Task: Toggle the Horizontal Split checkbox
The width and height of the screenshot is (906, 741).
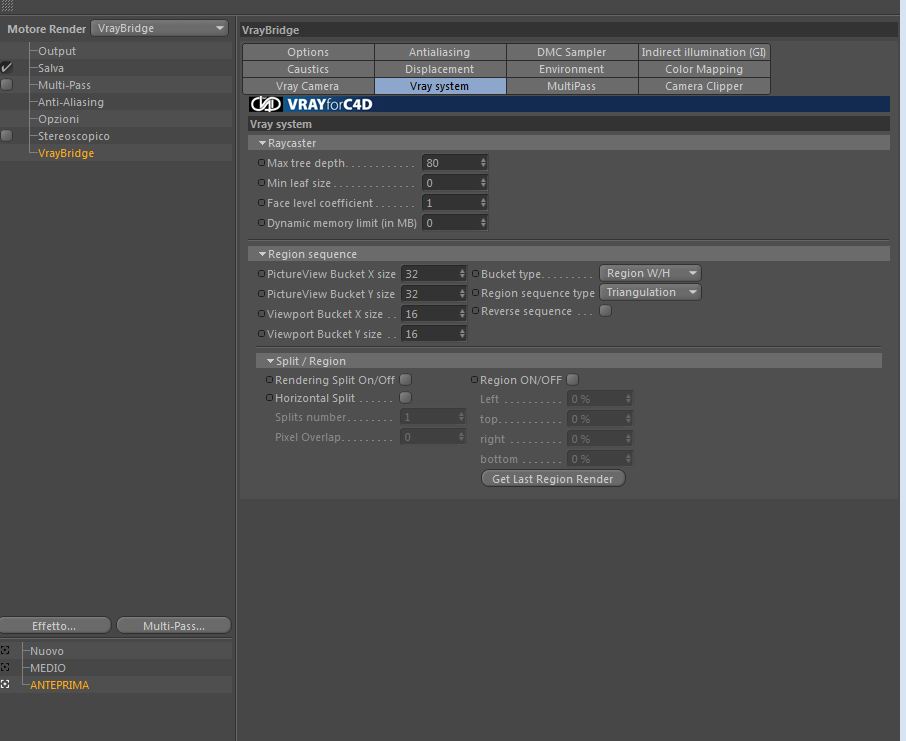Action: click(x=406, y=397)
